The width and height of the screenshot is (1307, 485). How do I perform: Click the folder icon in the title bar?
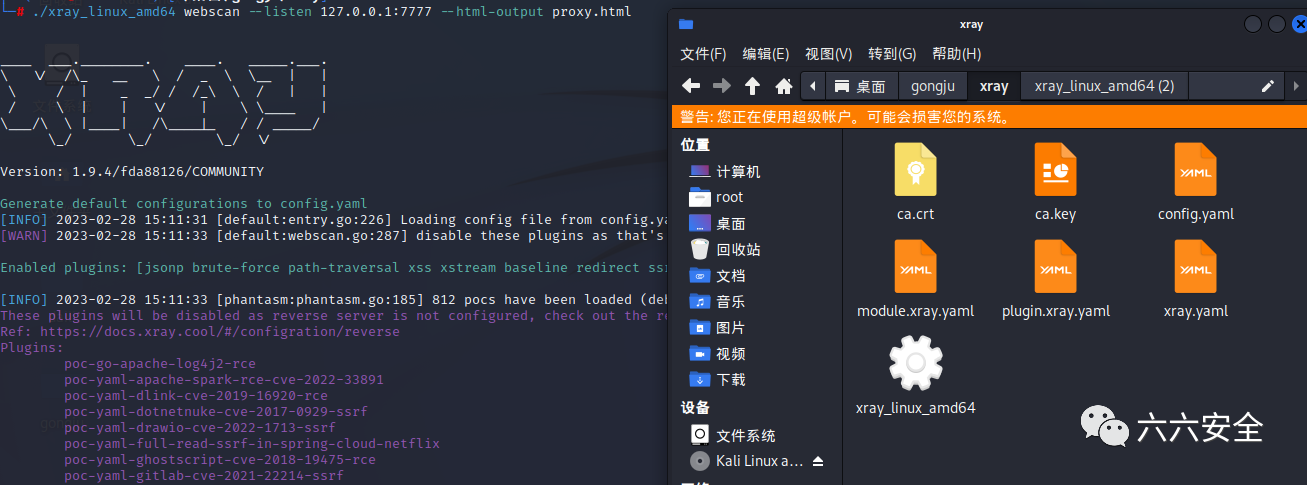pos(685,24)
